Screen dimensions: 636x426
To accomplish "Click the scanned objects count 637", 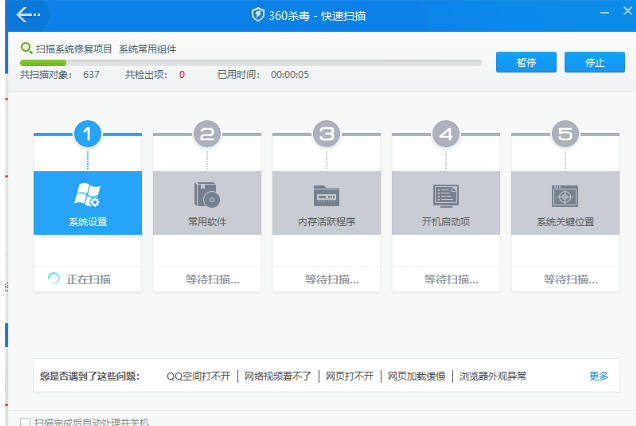I will (x=91, y=75).
